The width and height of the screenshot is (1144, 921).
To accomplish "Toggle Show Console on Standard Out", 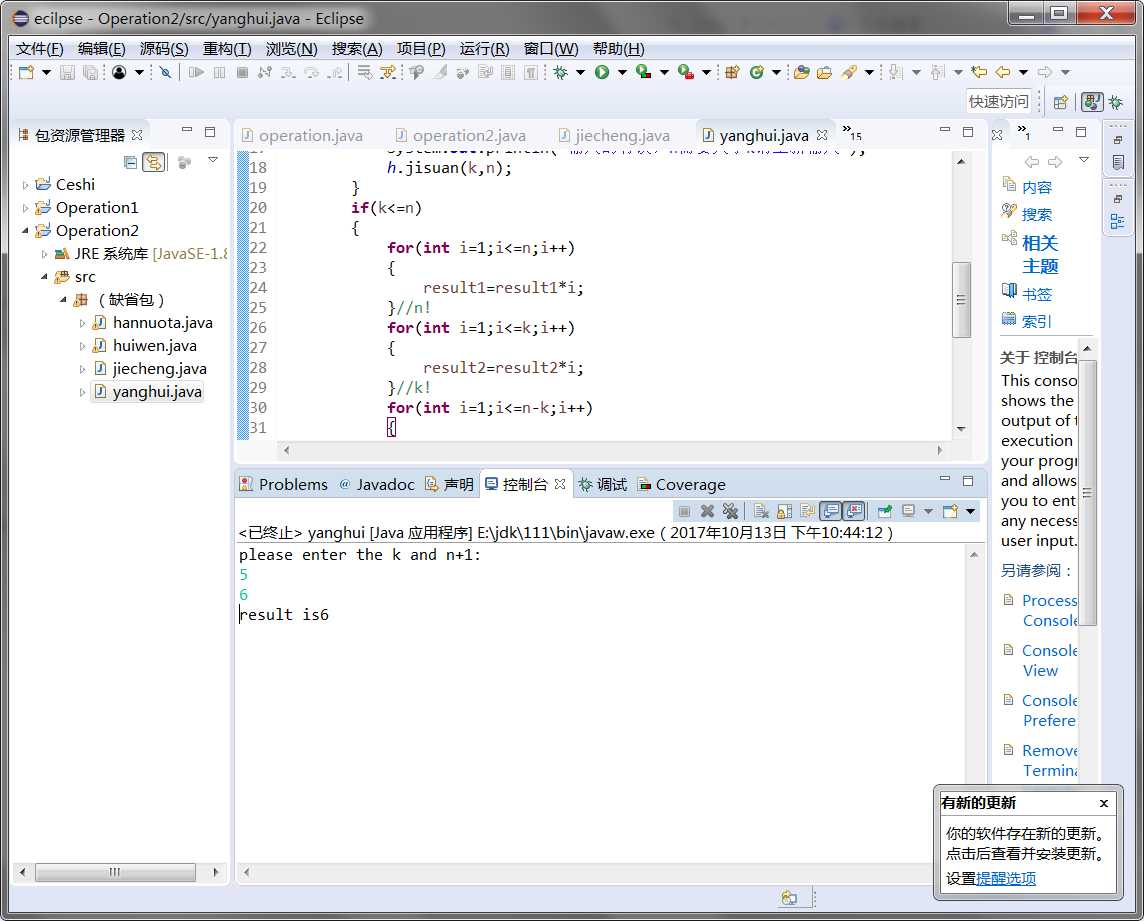I will tap(831, 511).
